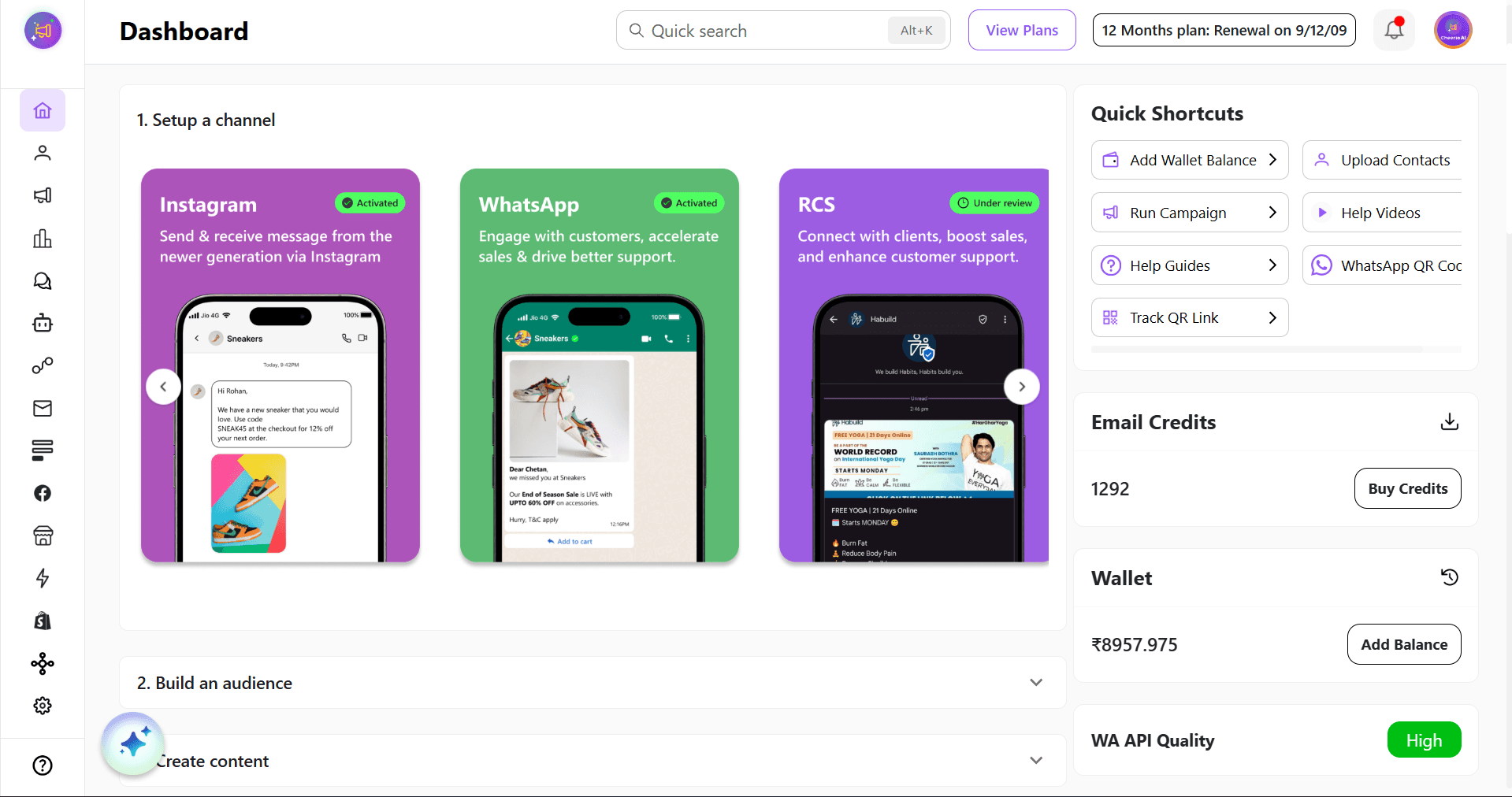Viewport: 1512px width, 797px height.
Task: Show next channel card with right arrow
Action: [x=1022, y=387]
